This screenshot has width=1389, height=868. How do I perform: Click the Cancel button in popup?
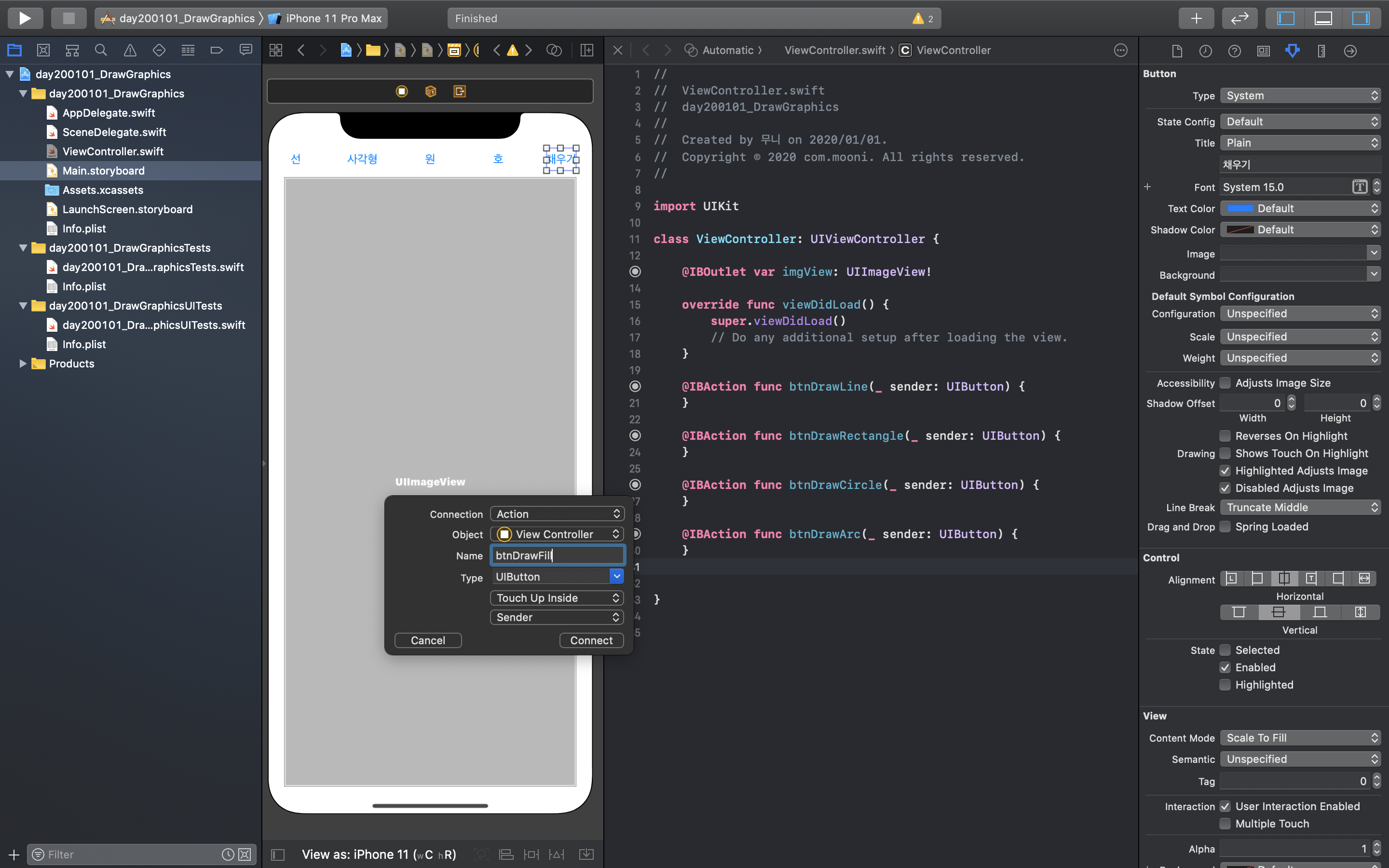tap(428, 640)
